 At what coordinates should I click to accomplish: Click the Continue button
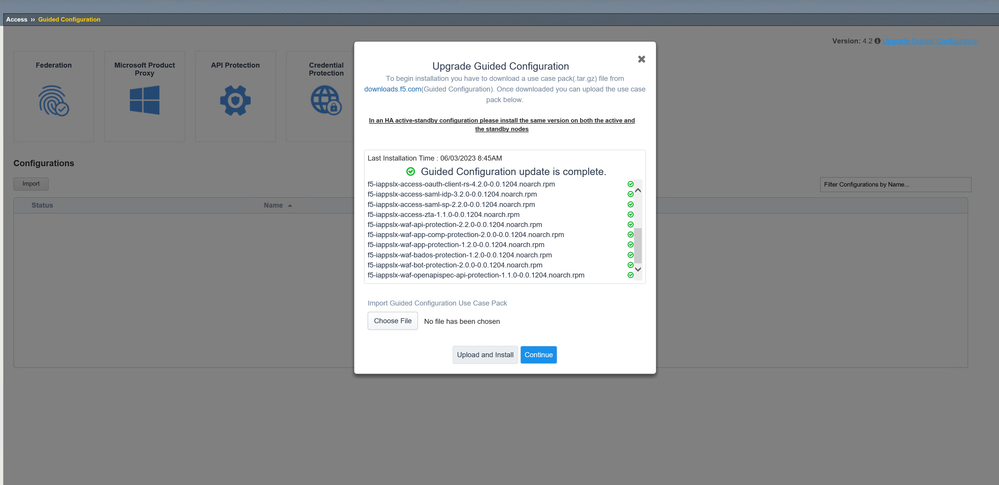click(x=538, y=355)
